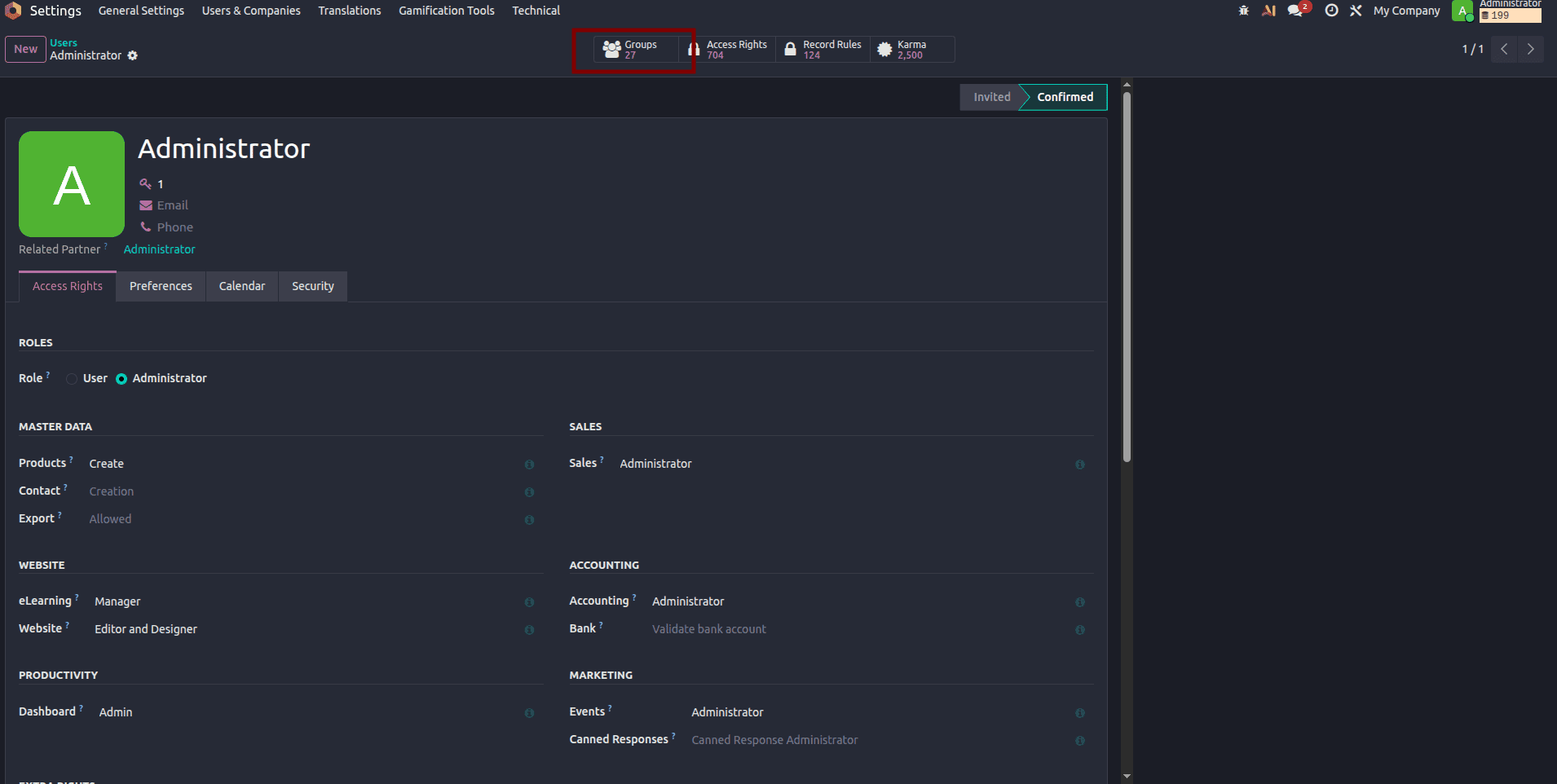Open Access Rights smart button with 704
This screenshot has height=784, width=1557.
(x=727, y=50)
